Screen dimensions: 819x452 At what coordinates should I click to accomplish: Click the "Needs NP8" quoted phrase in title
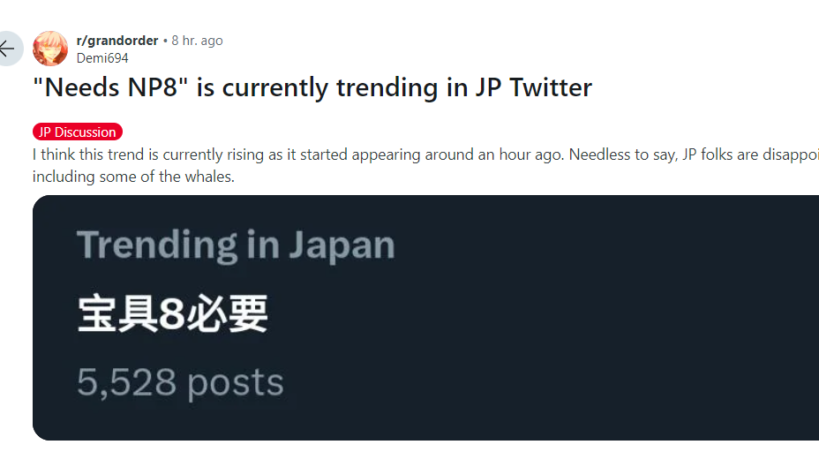point(111,88)
